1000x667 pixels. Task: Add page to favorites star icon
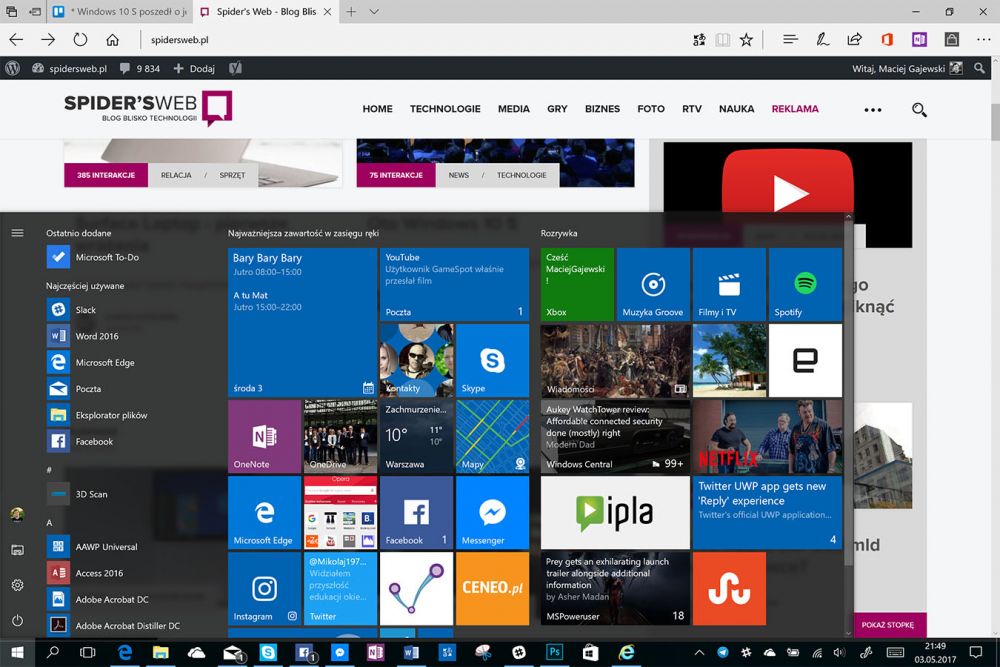tap(746, 40)
